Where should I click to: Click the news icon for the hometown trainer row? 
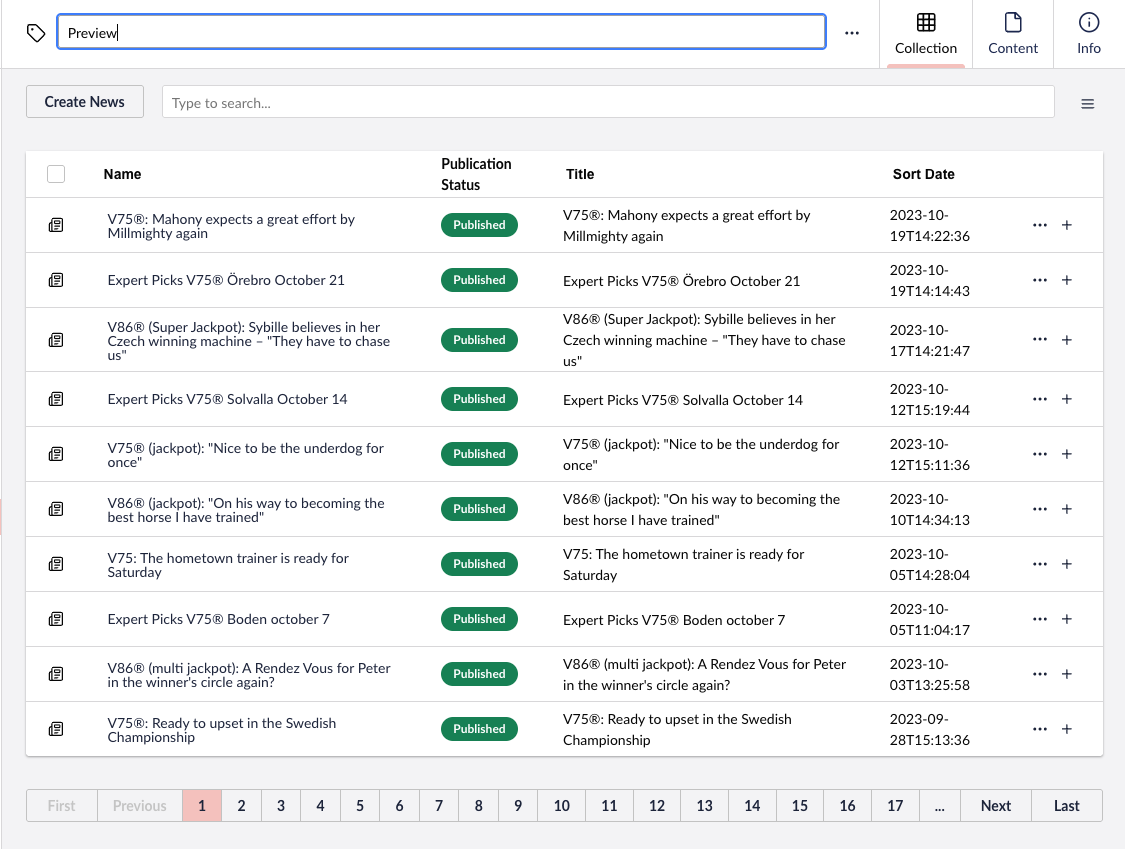[x=56, y=564]
